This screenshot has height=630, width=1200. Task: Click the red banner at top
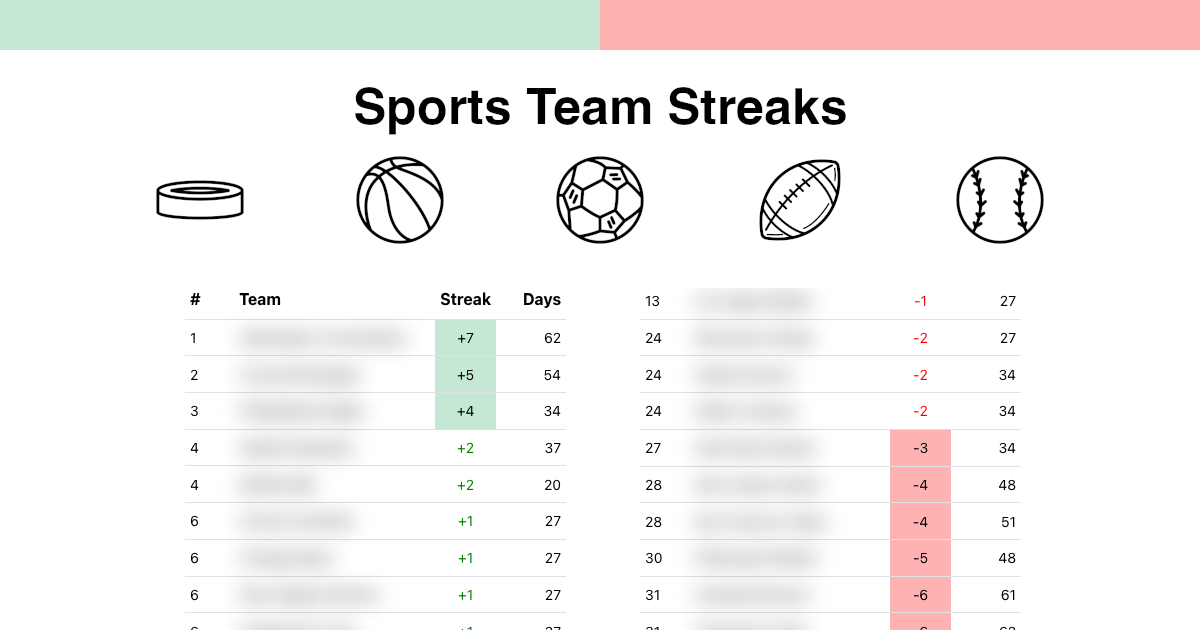[x=900, y=25]
